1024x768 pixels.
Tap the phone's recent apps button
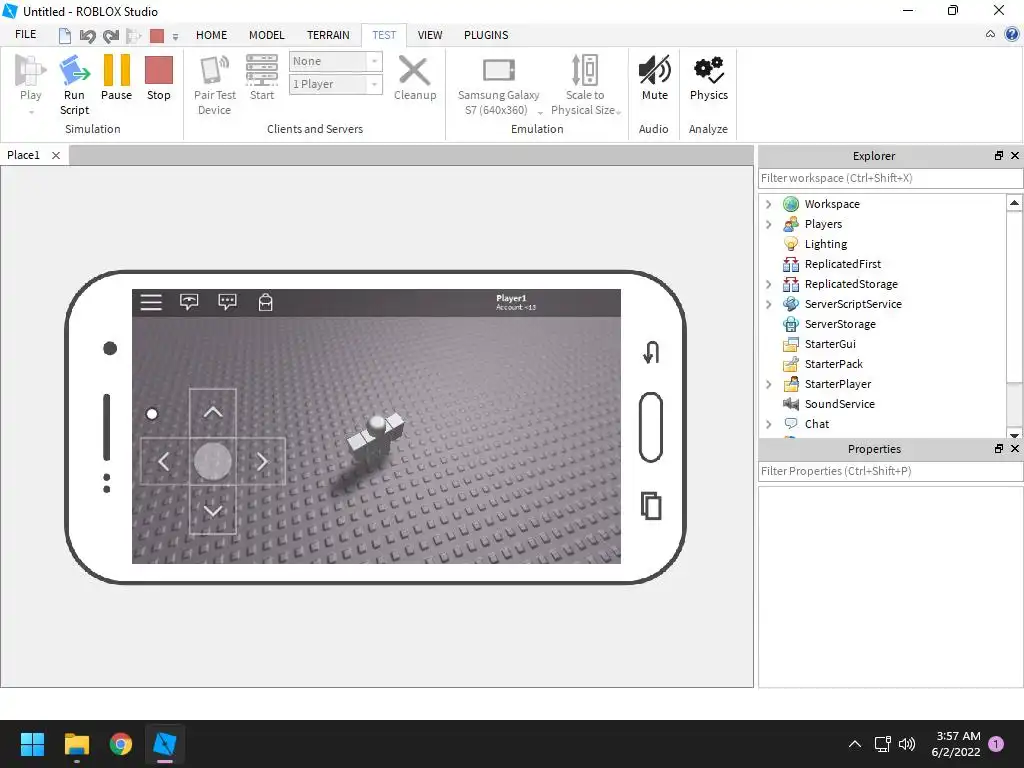pos(651,505)
